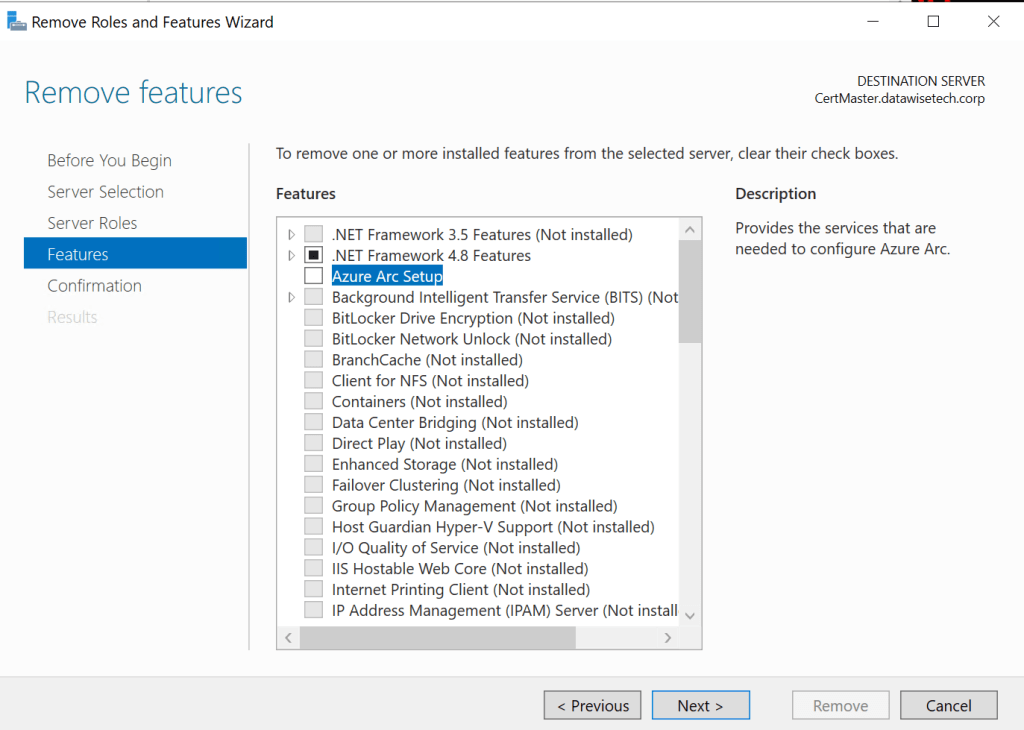Select the BitLocker Network Unlock row
The image size is (1024, 730).
pyautogui.click(x=472, y=339)
